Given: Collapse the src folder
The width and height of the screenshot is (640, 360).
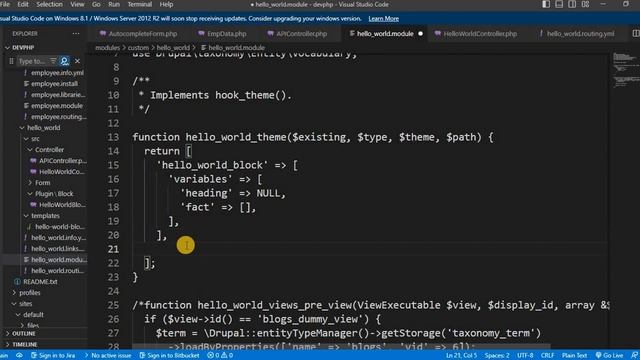Looking at the screenshot, I should click(x=36, y=139).
